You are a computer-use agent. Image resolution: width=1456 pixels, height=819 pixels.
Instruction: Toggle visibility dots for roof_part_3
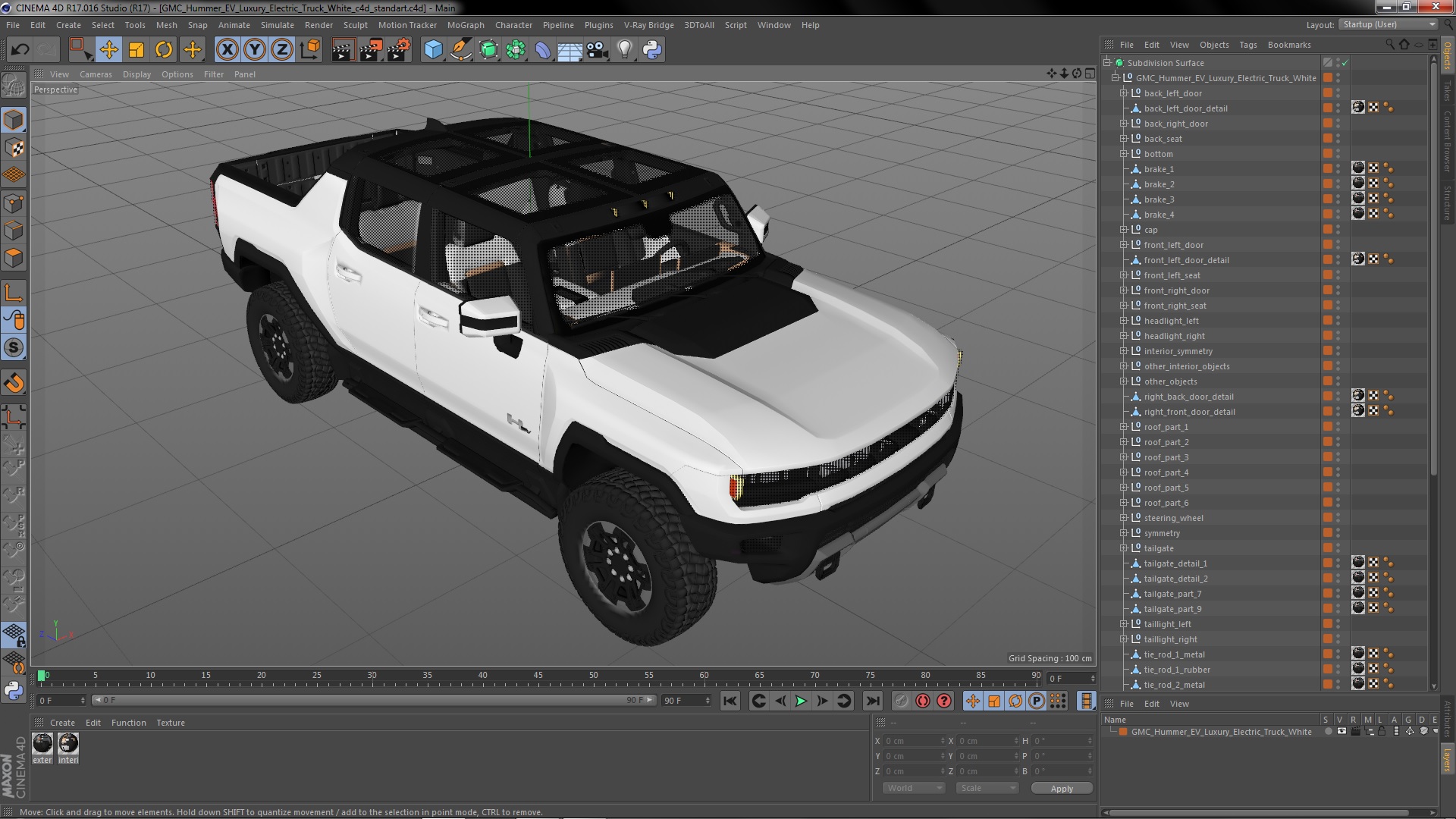pyautogui.click(x=1338, y=457)
